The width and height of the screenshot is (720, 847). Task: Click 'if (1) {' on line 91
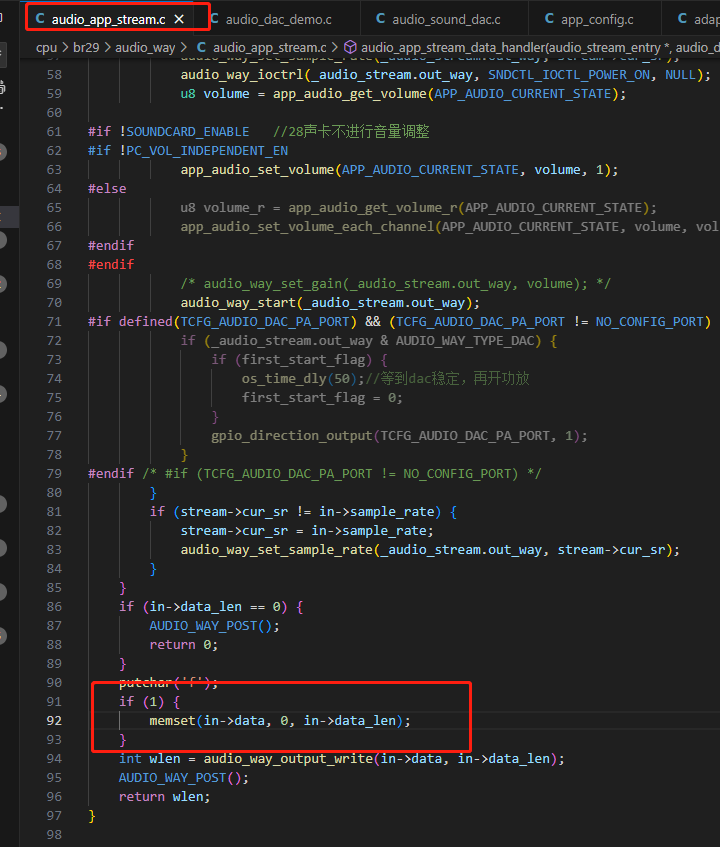point(150,702)
